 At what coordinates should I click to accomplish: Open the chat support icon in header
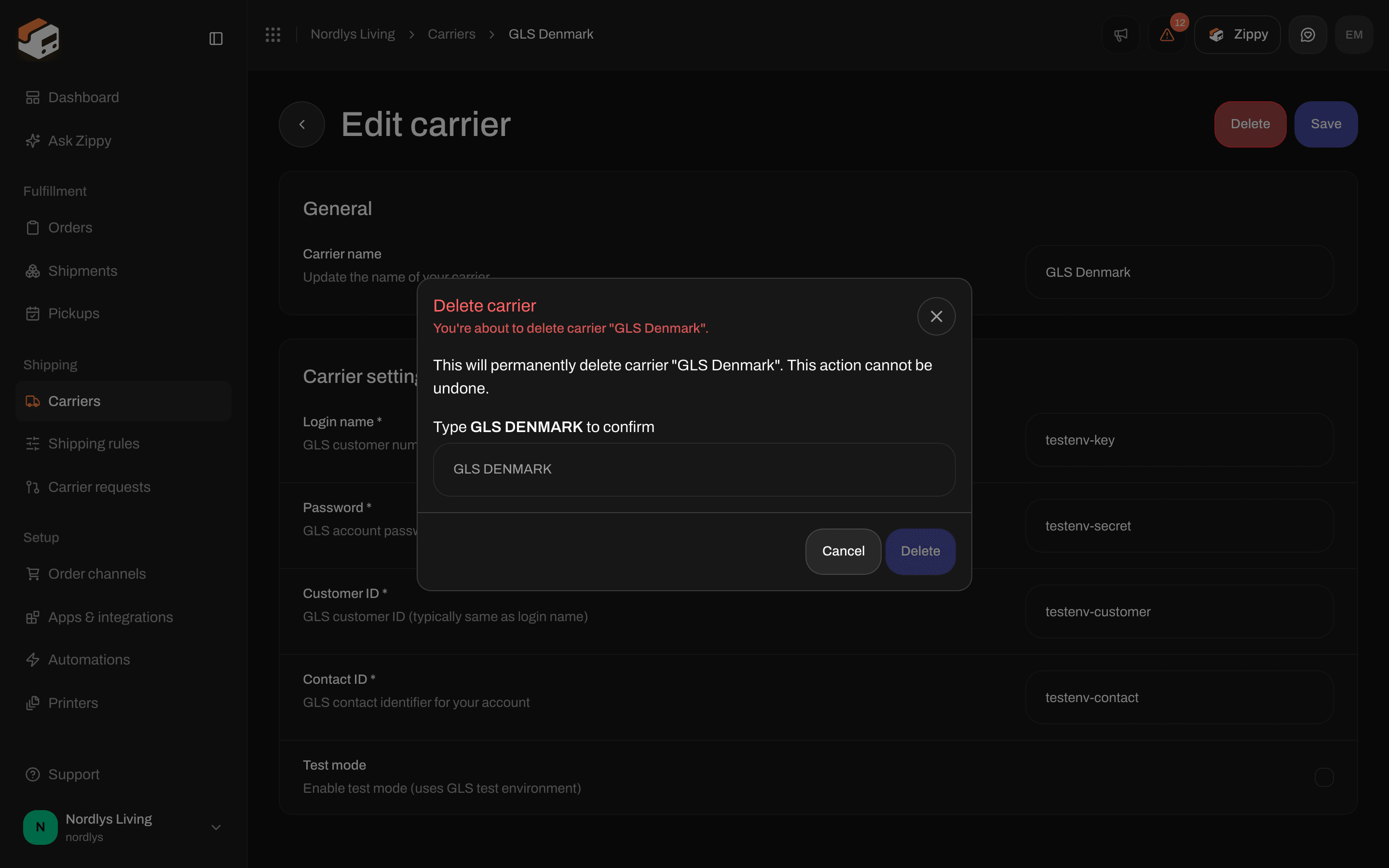pyautogui.click(x=1307, y=34)
